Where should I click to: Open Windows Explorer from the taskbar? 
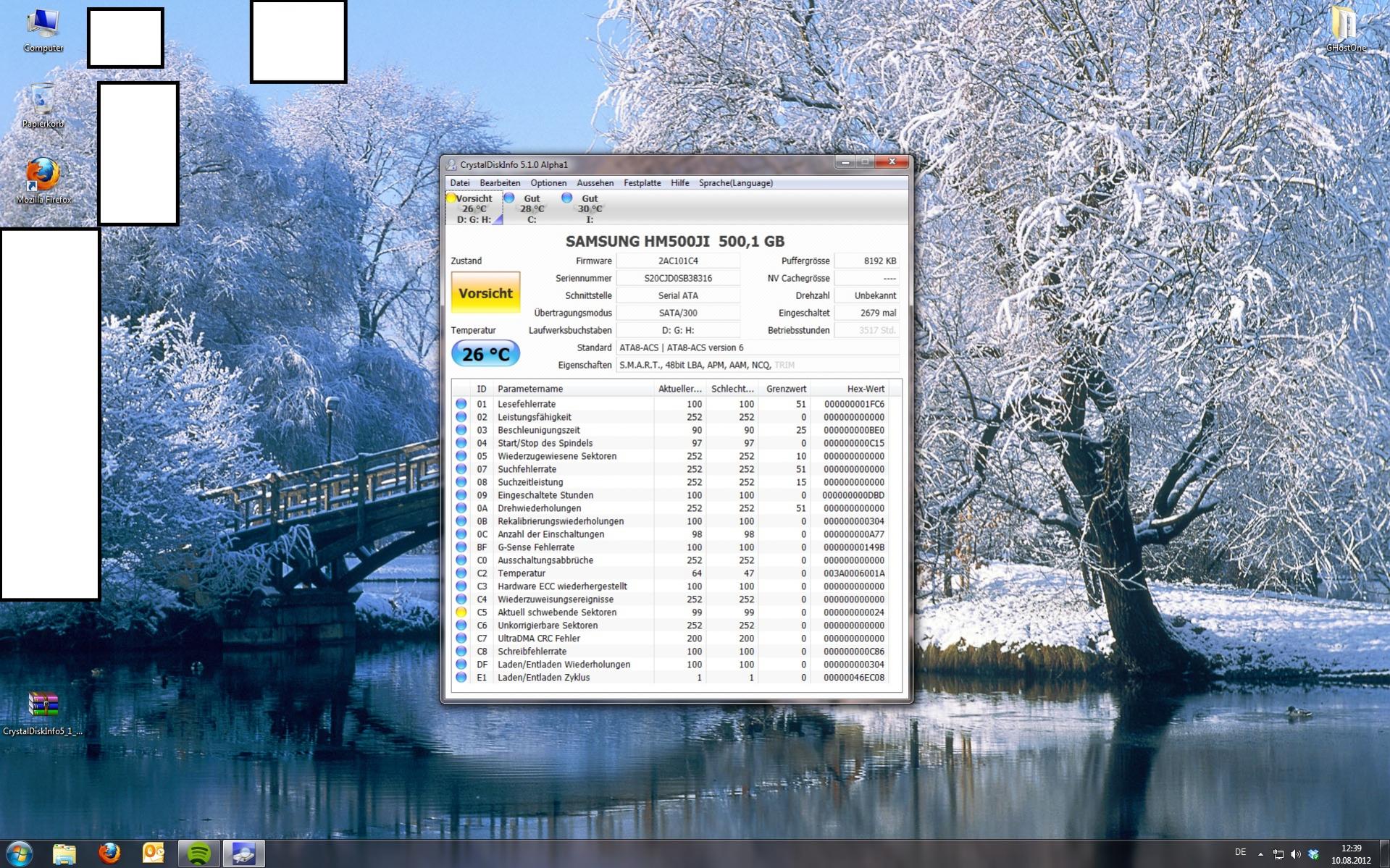coord(64,854)
